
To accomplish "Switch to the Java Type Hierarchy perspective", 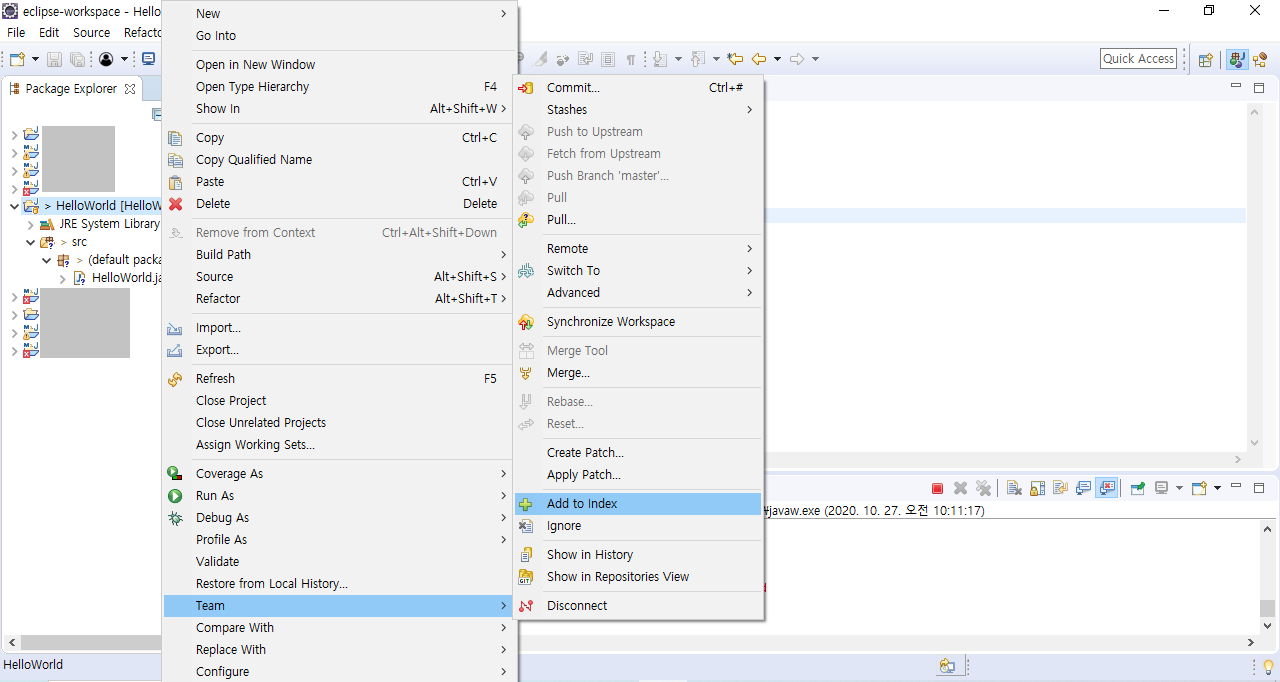I will [1260, 59].
